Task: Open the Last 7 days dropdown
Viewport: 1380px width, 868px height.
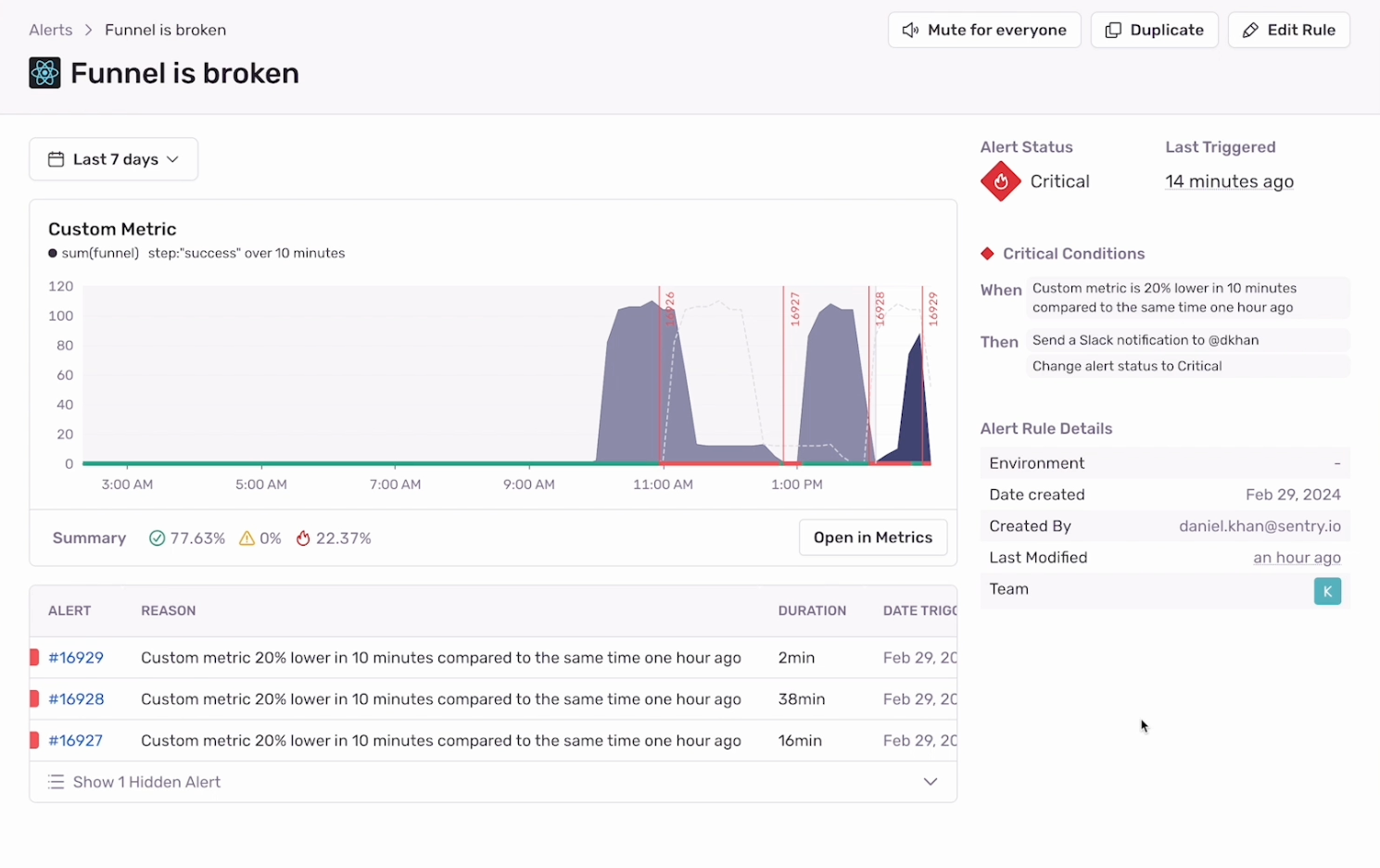Action: [113, 159]
